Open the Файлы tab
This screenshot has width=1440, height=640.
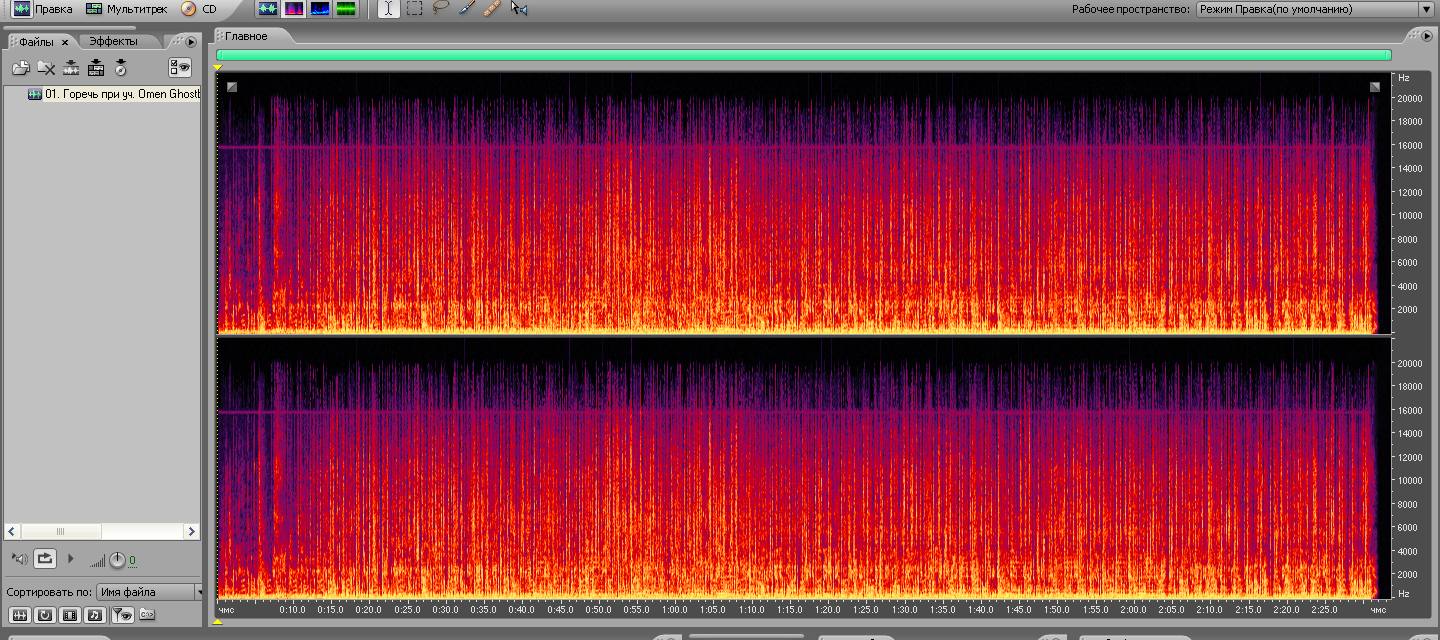pyautogui.click(x=36, y=42)
